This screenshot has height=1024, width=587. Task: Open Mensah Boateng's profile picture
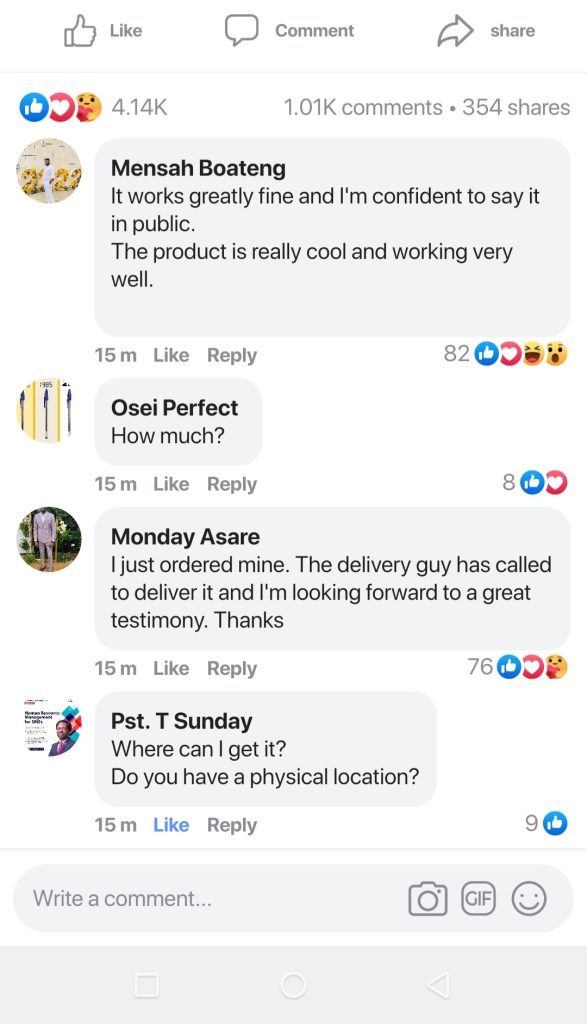click(49, 170)
